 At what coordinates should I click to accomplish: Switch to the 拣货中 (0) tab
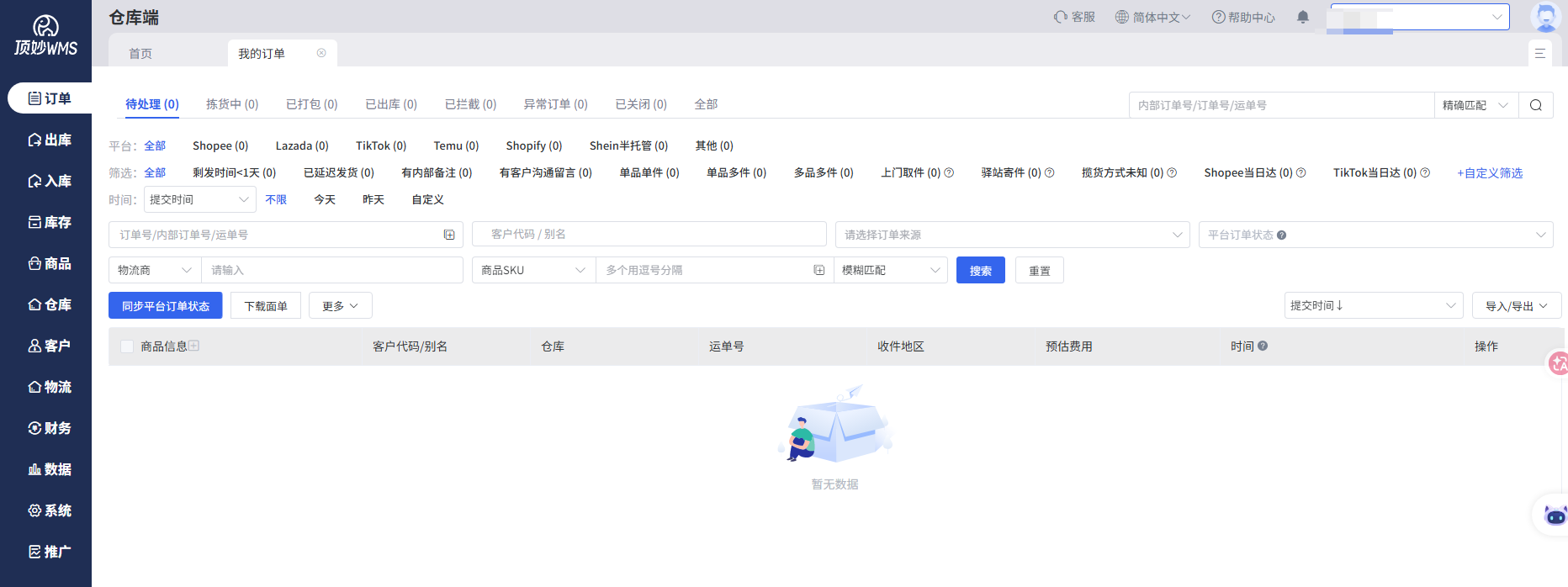pos(232,104)
